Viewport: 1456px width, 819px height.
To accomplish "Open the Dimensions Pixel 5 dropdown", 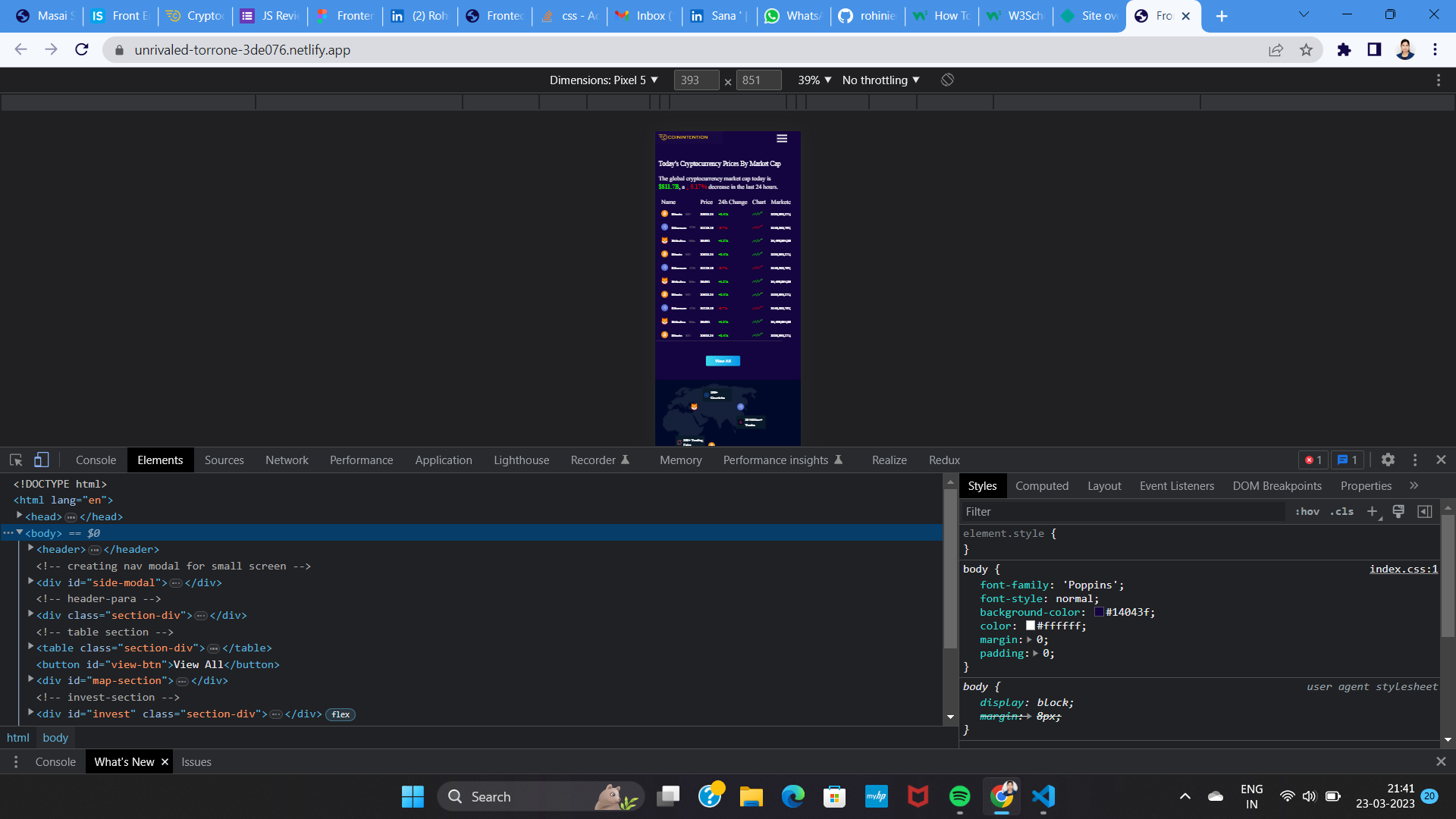I will pyautogui.click(x=604, y=80).
